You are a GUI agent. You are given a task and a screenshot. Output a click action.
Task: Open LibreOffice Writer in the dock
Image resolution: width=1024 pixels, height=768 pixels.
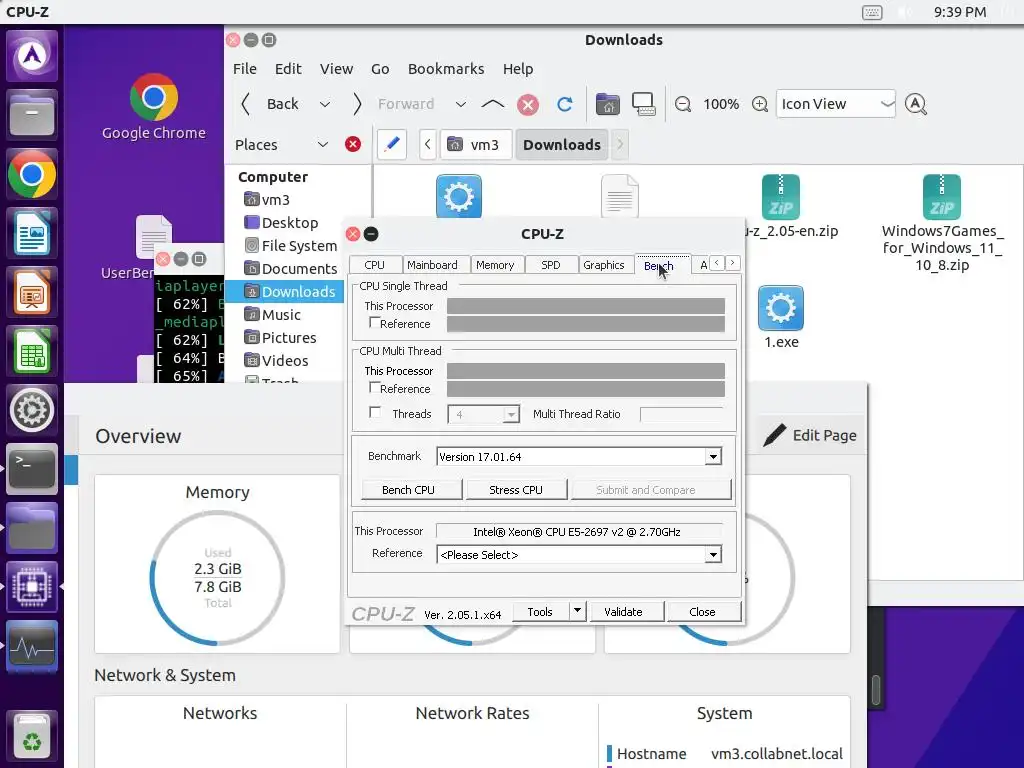[31, 233]
